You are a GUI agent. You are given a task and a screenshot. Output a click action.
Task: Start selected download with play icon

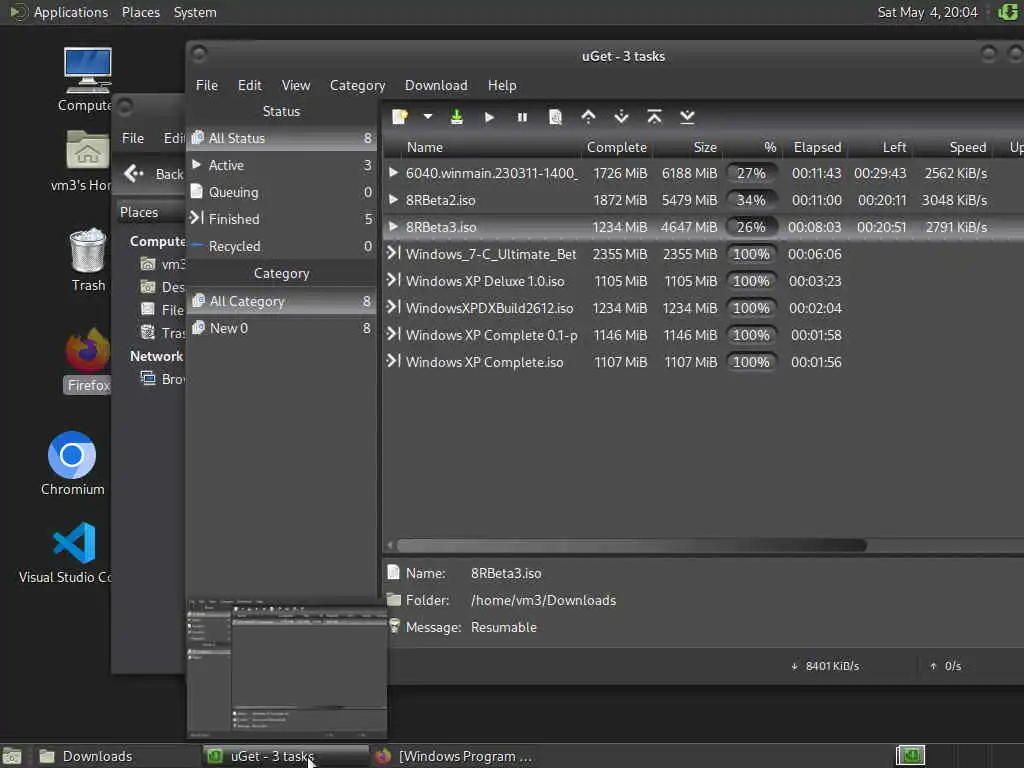[x=489, y=117]
